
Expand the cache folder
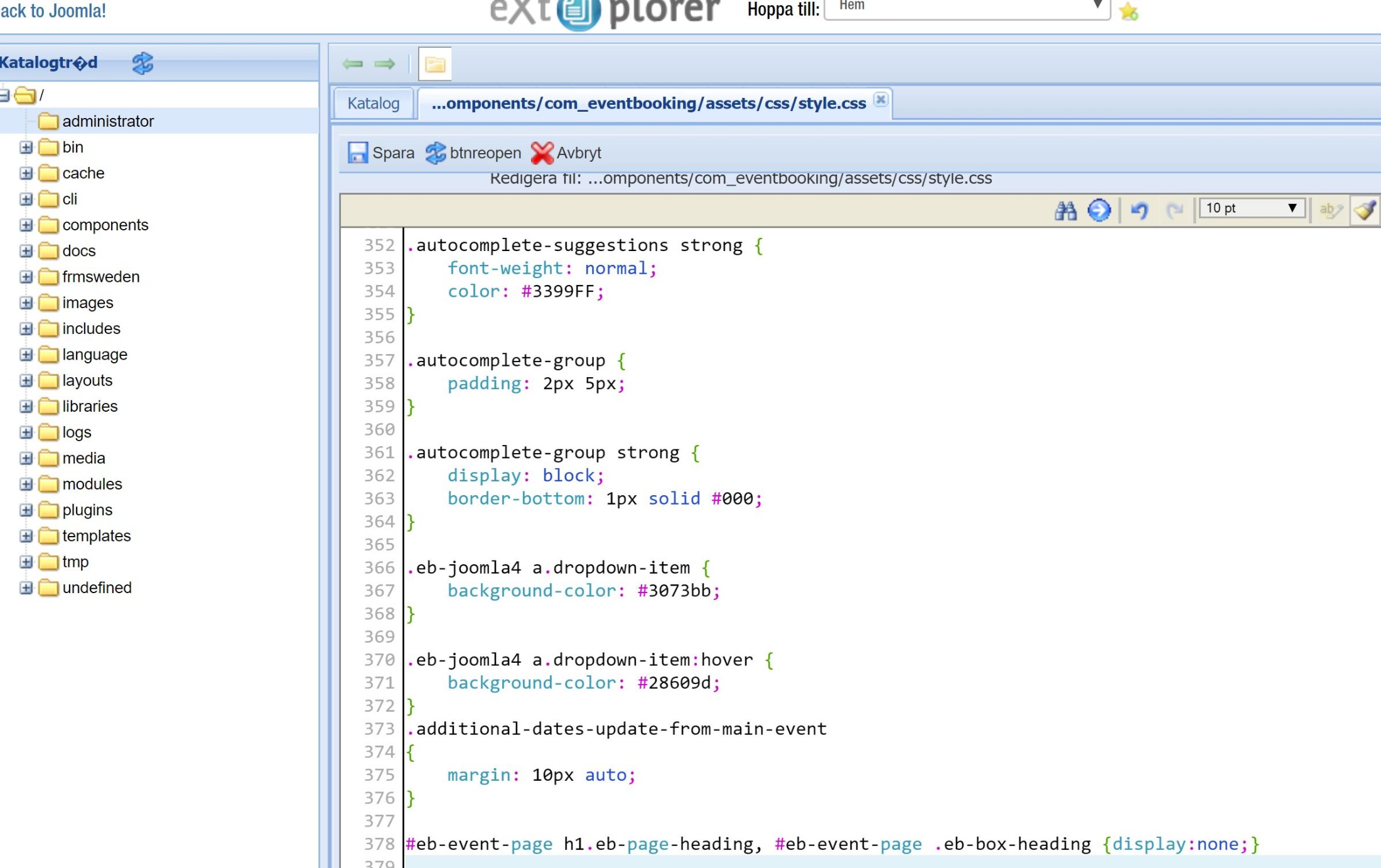[26, 173]
